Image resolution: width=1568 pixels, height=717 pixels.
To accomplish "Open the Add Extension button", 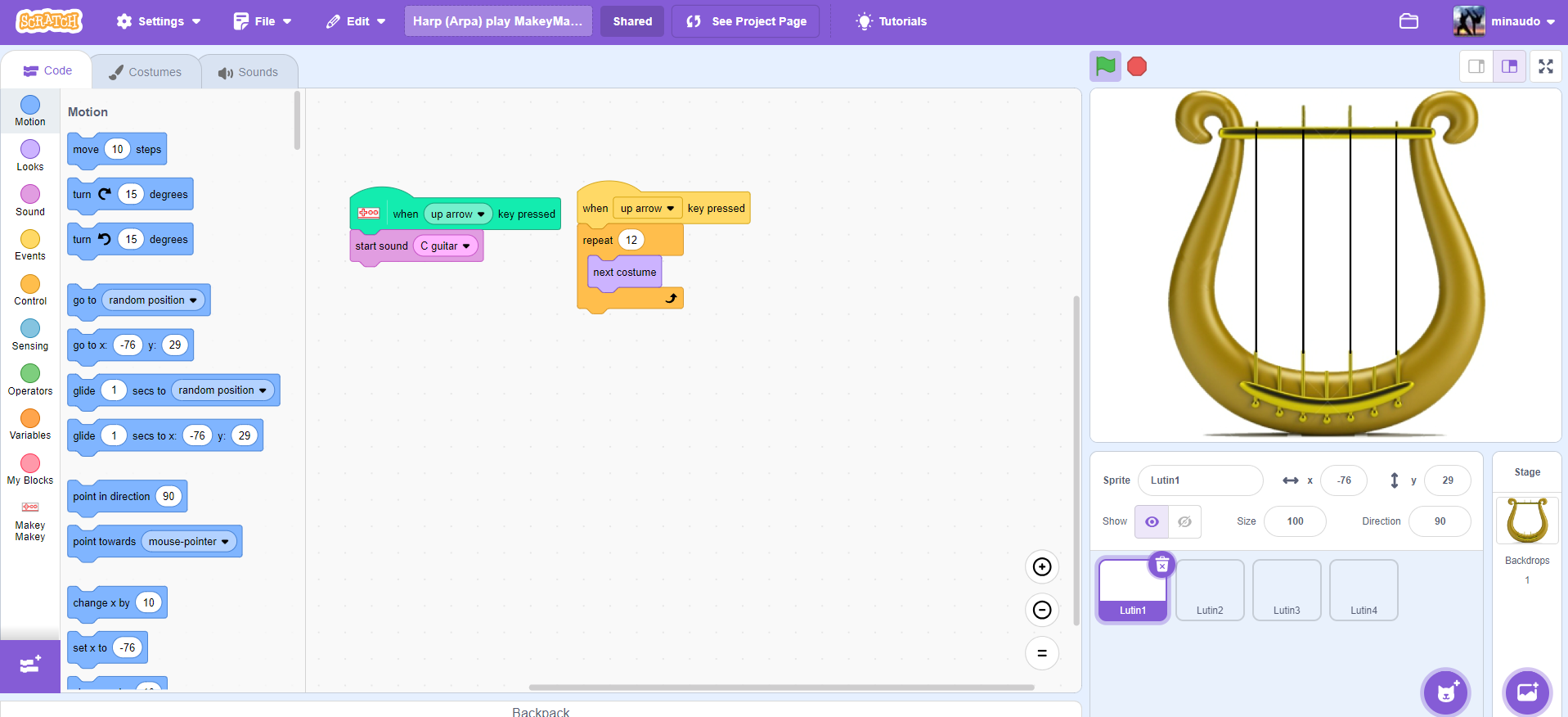I will pos(30,665).
